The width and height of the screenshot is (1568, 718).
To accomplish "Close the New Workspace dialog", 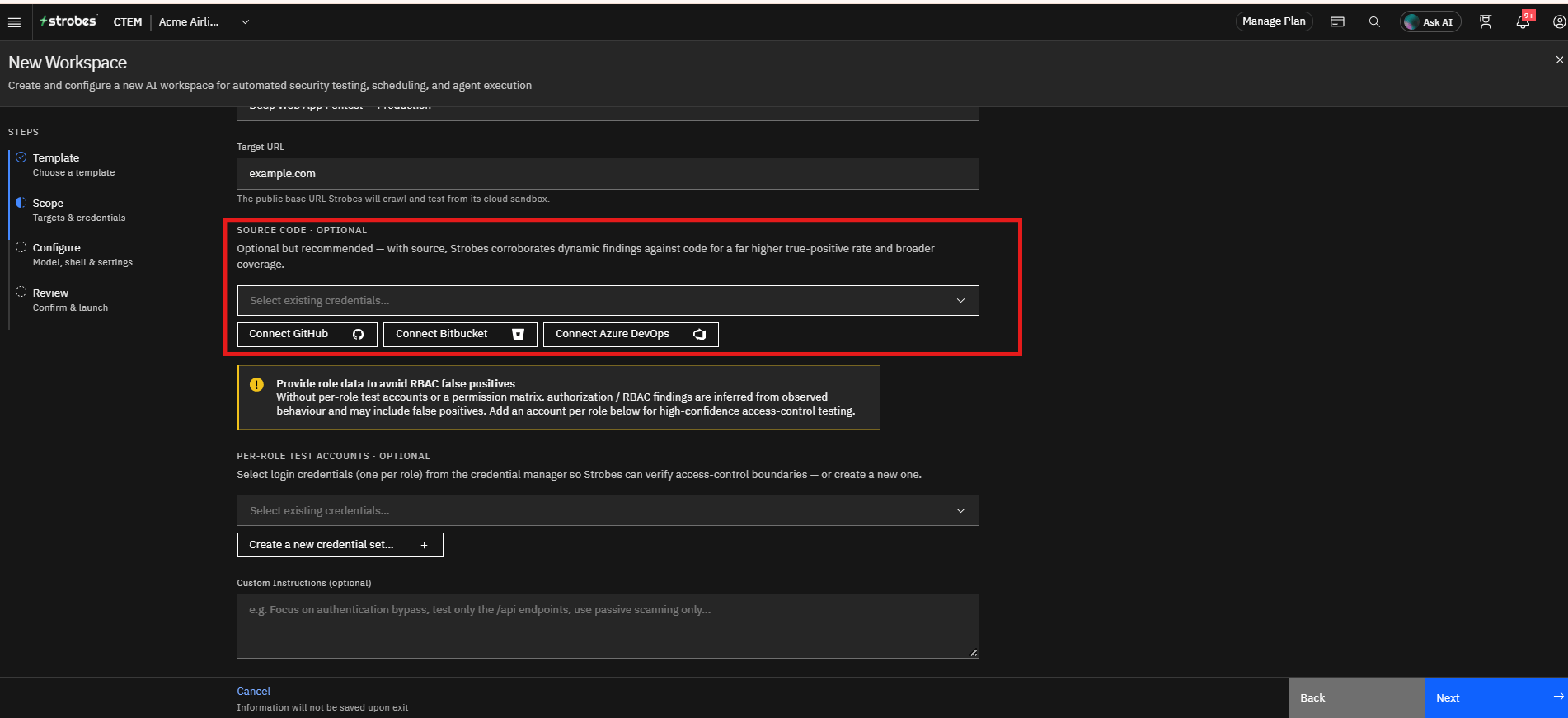I will pyautogui.click(x=1559, y=60).
